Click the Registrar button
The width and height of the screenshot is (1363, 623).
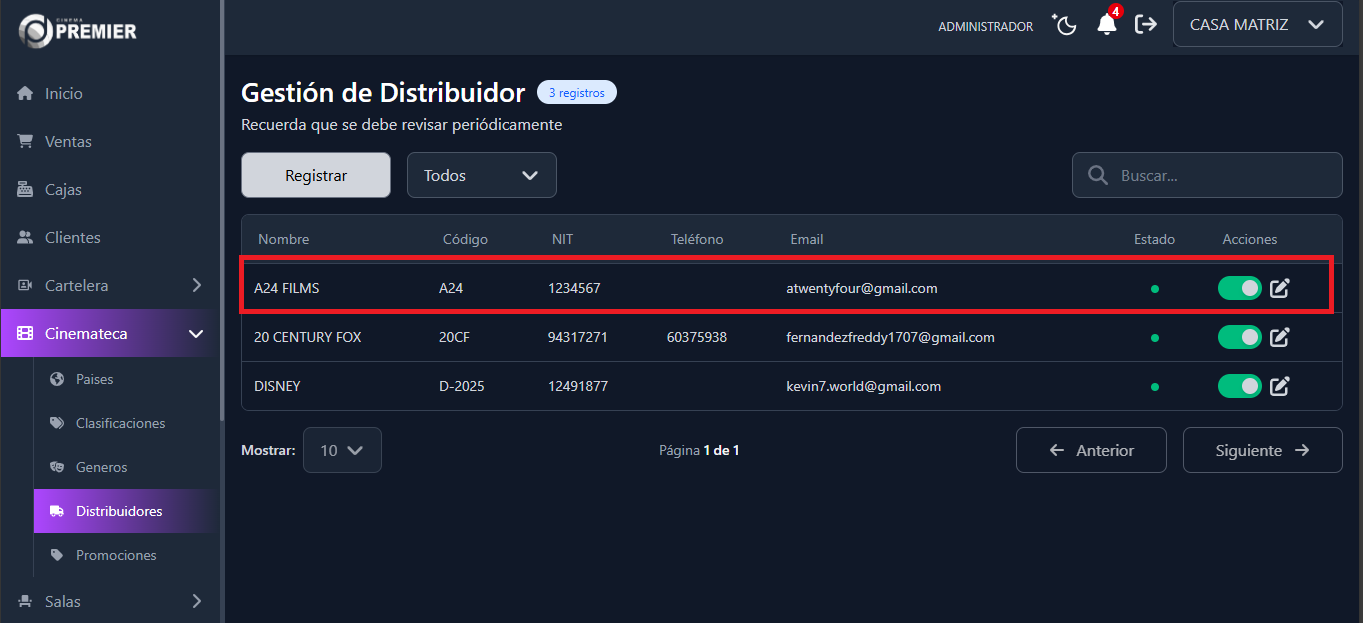coord(316,176)
